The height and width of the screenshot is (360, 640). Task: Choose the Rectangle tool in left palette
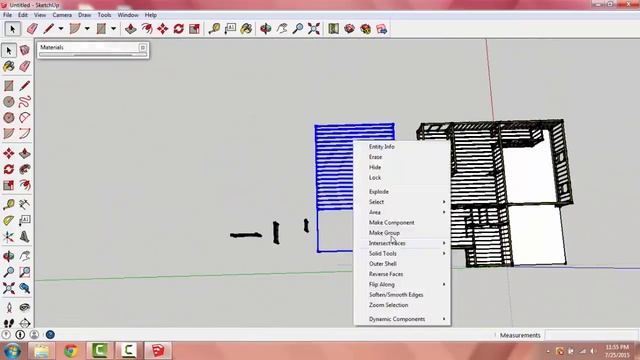pyautogui.click(x=9, y=86)
